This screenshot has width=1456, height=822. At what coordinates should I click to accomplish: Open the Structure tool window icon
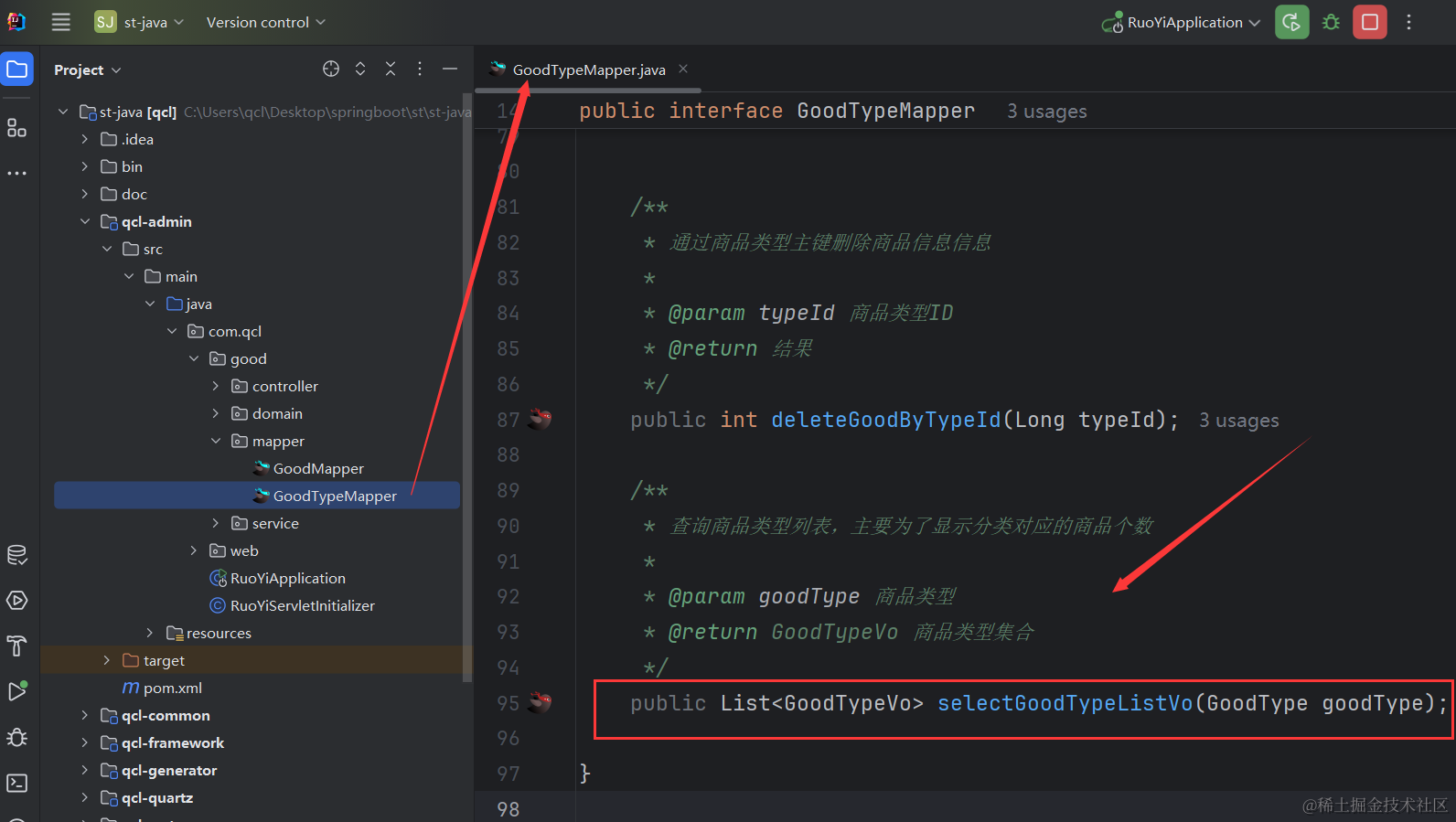tap(16, 128)
